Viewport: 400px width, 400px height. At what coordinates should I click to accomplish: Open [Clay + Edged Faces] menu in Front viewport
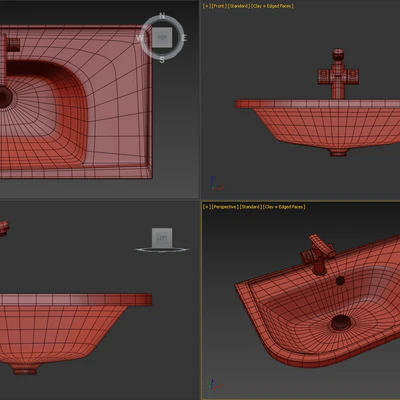273,6
